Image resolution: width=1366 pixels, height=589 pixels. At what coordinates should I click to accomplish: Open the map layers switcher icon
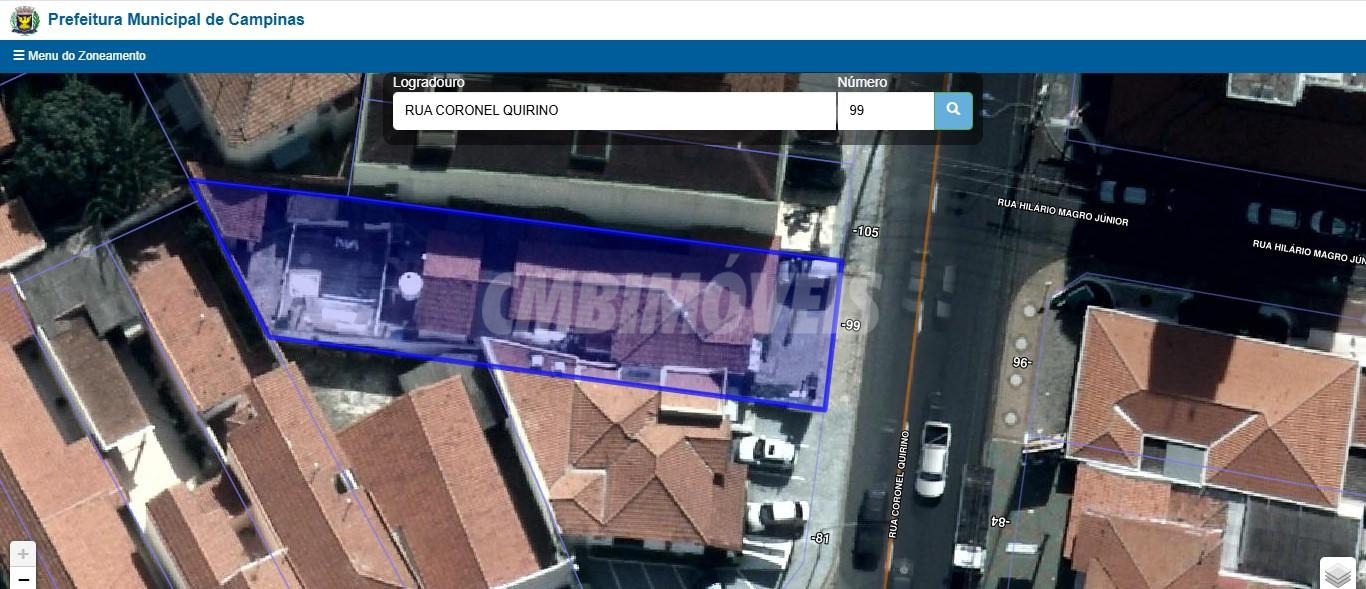pyautogui.click(x=1338, y=574)
